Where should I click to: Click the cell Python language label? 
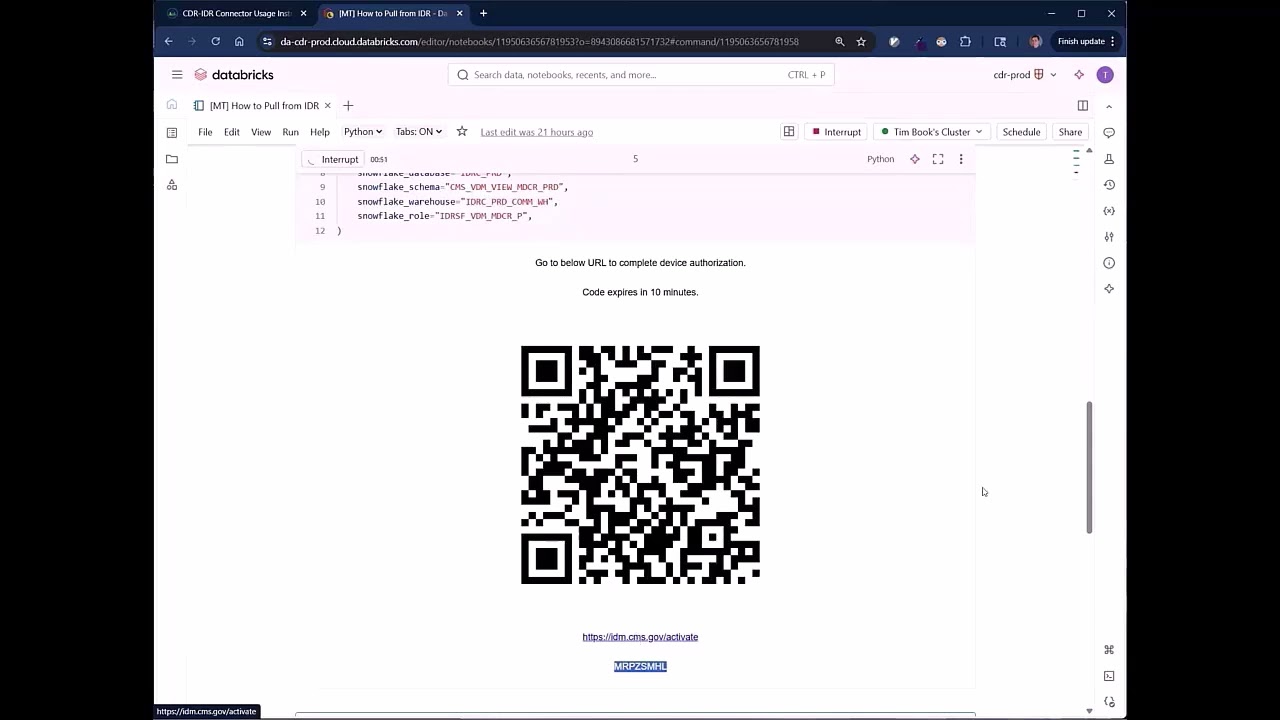[x=880, y=159]
